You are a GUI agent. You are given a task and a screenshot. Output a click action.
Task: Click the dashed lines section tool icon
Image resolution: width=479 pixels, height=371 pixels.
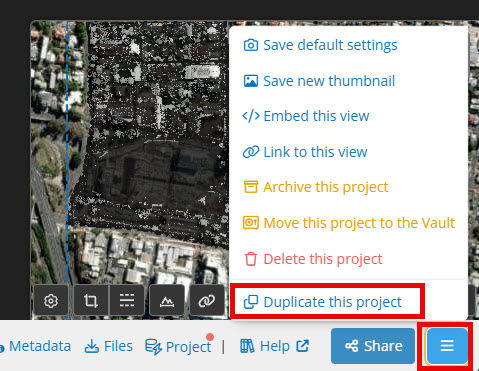coord(127,301)
